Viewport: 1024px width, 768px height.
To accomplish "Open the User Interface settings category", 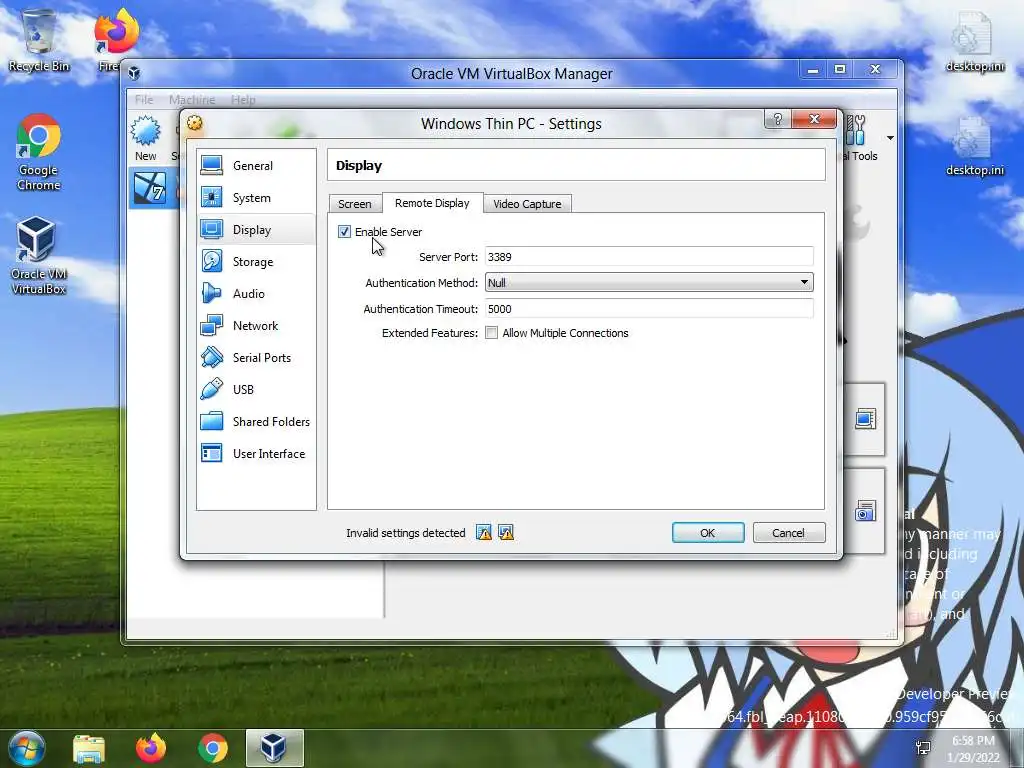I will point(255,454).
